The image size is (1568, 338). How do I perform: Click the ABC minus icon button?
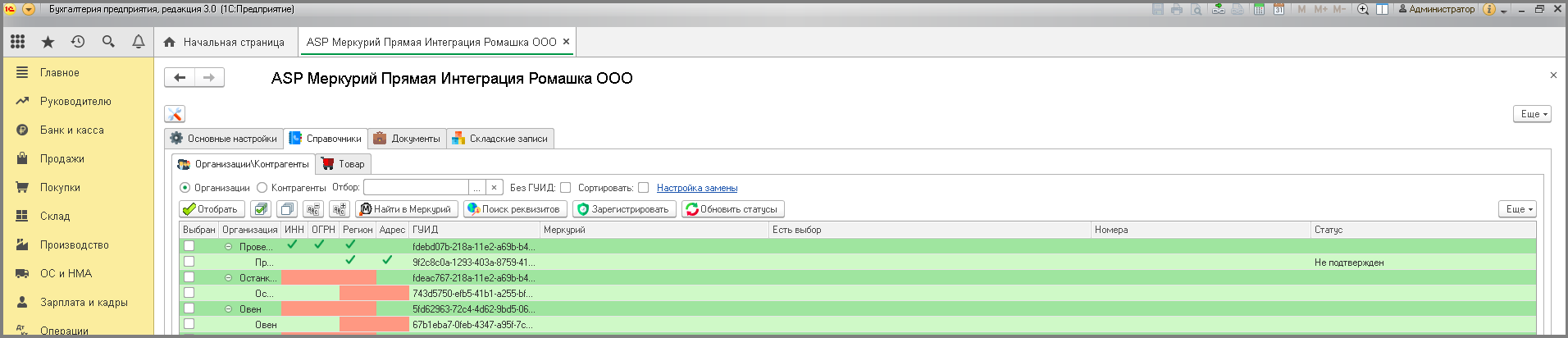313,209
